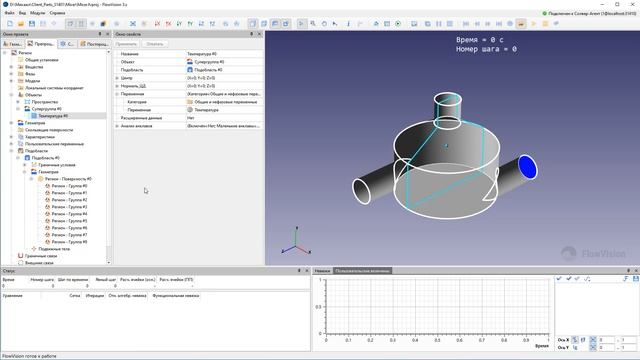The height and width of the screenshot is (360, 640).
Task: Click the save graph icon in plot panel
Action: [x=636, y=278]
